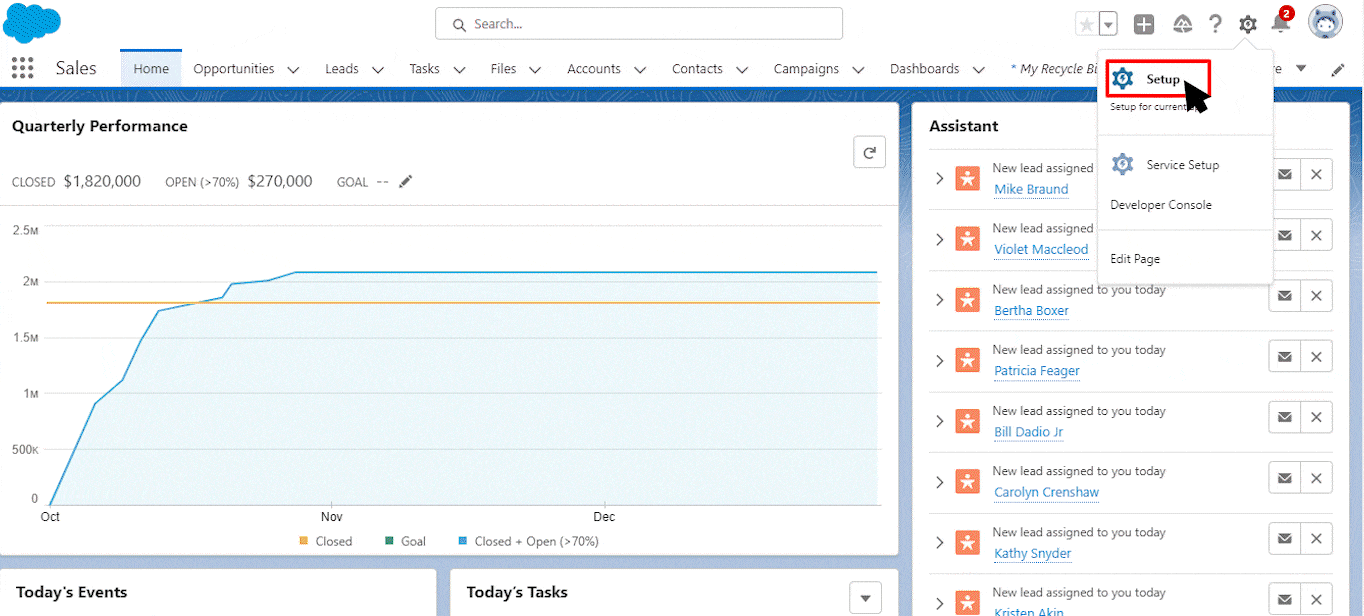Choose Developer Console in the menu
This screenshot has width=1364, height=616.
(x=1161, y=205)
